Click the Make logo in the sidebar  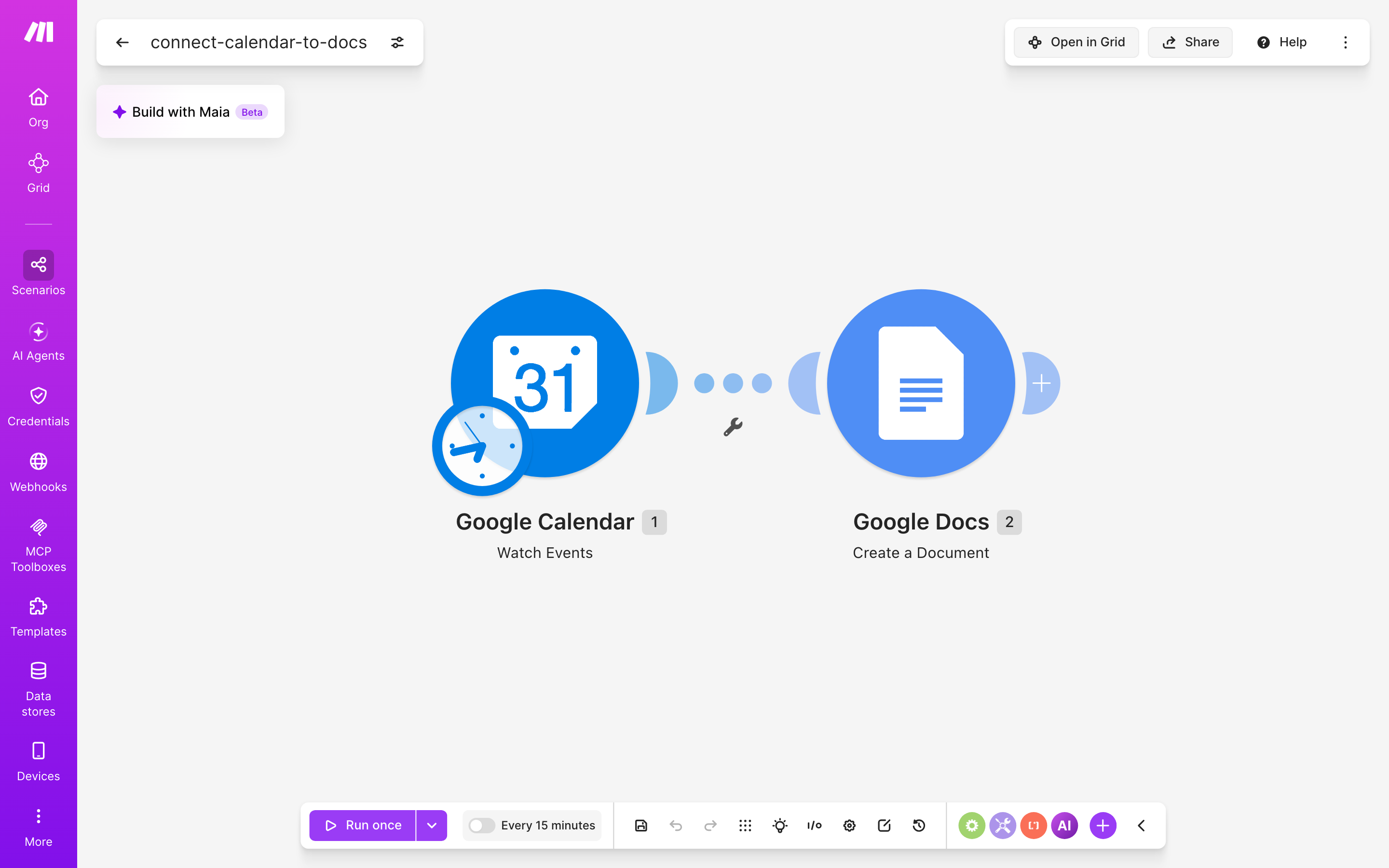pyautogui.click(x=39, y=32)
